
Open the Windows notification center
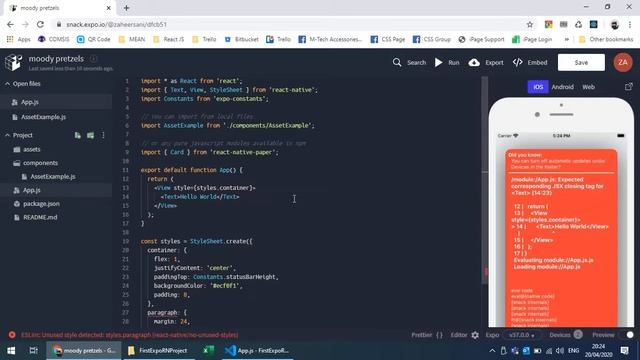624,351
